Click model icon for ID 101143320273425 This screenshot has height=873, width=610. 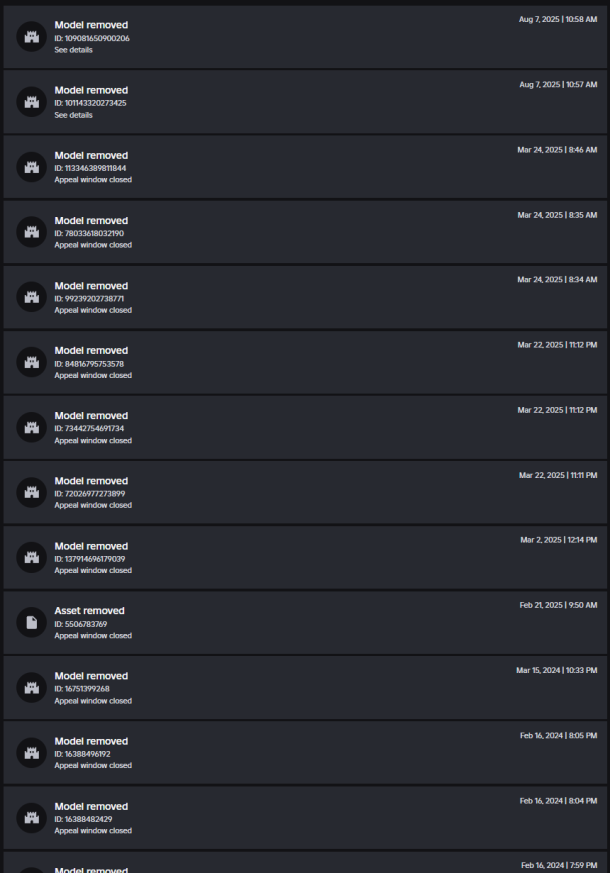click(x=31, y=102)
